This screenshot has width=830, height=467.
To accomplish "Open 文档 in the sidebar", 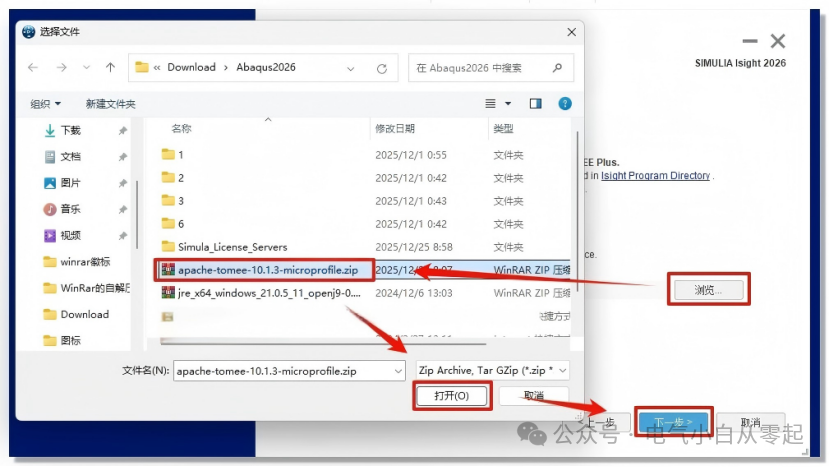I will [70, 157].
